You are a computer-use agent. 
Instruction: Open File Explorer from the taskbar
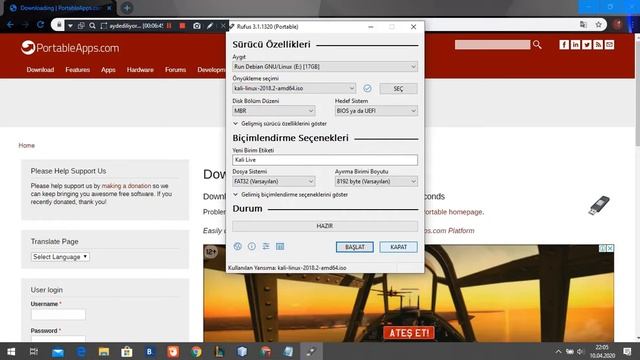(104, 351)
